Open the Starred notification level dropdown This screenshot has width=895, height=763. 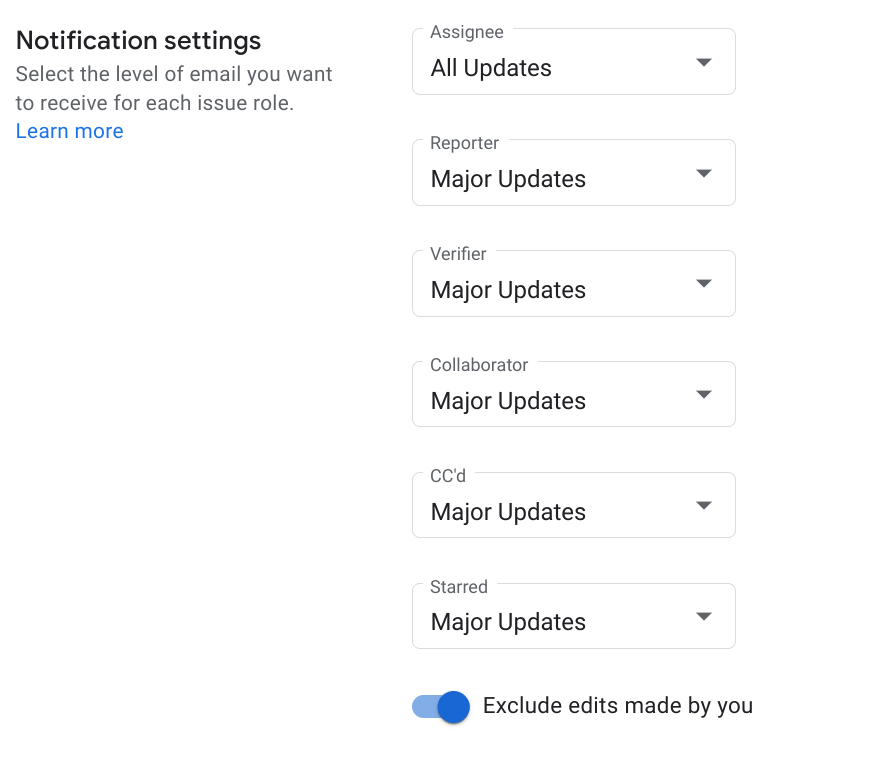pos(574,616)
